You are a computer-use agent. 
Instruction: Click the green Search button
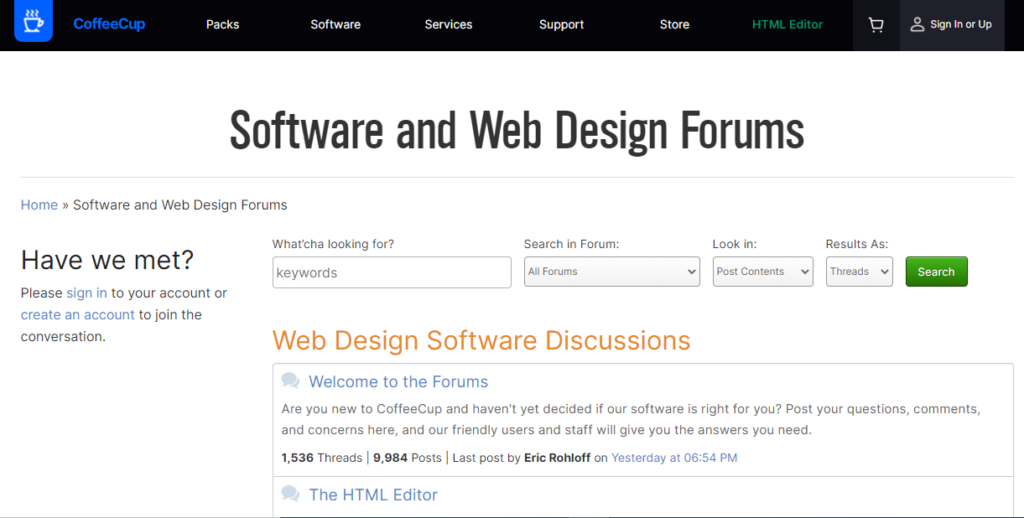[x=936, y=272]
